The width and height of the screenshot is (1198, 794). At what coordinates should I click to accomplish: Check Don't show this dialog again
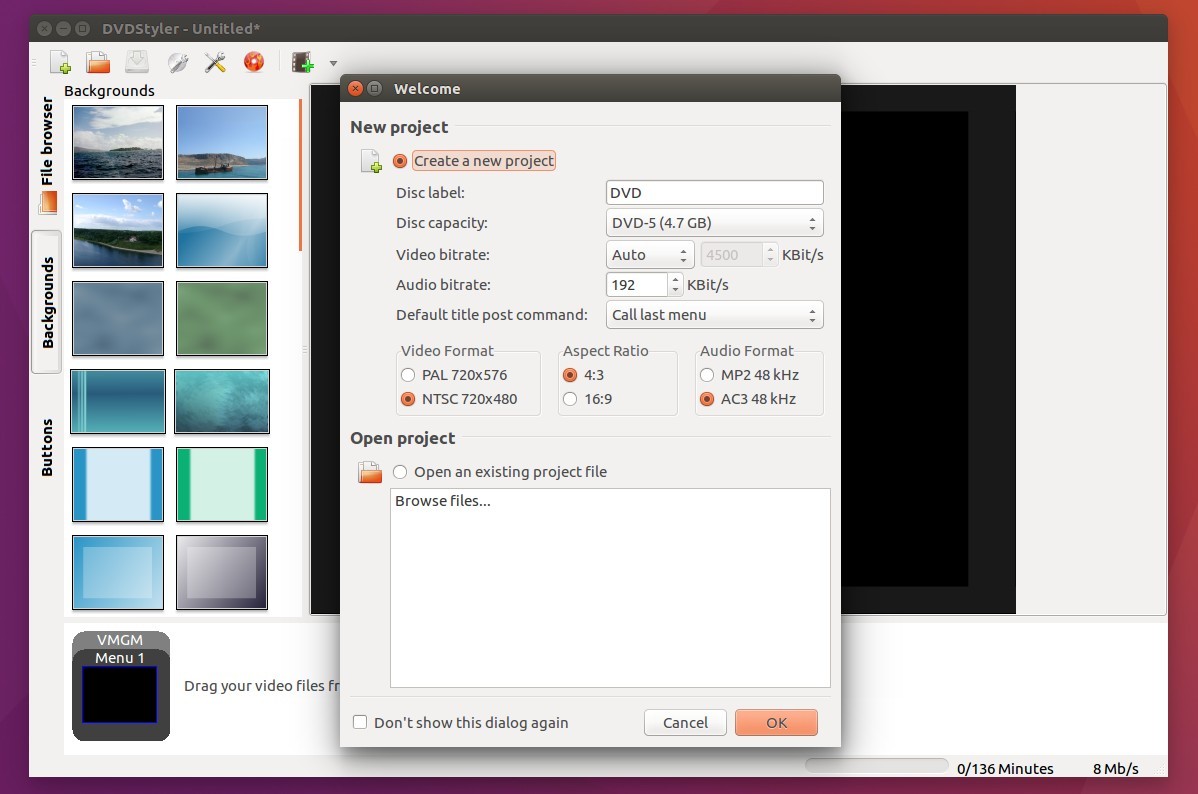click(360, 722)
